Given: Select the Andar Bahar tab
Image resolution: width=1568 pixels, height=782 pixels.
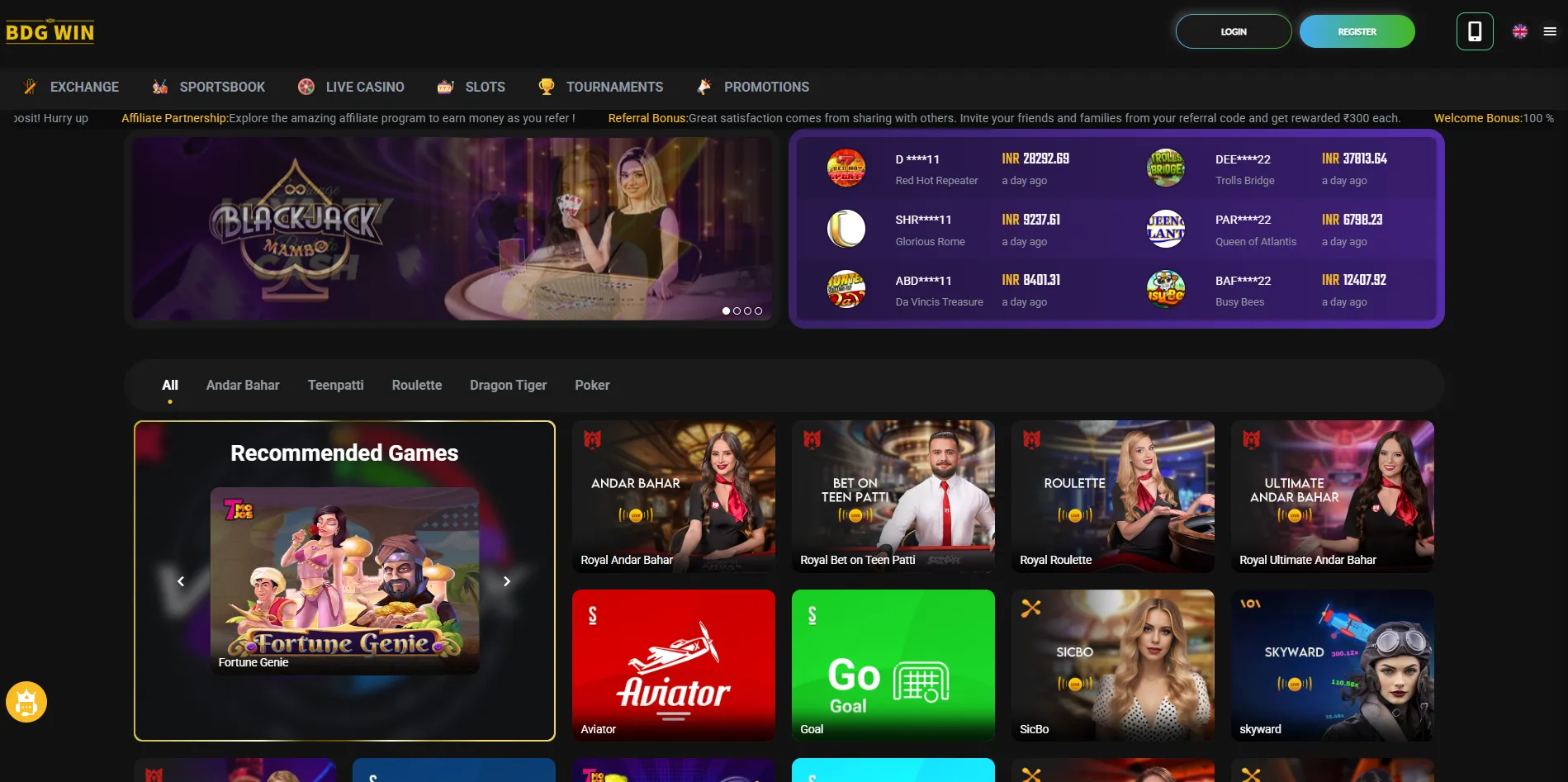Looking at the screenshot, I should [243, 385].
